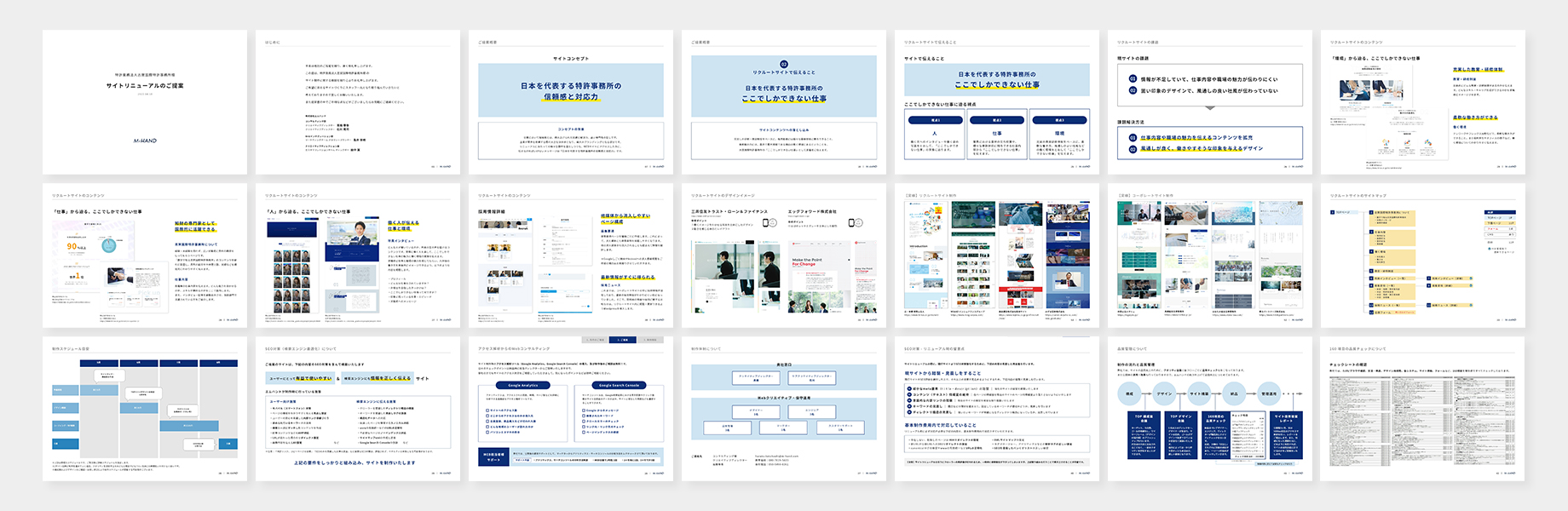This screenshot has width=1568, height=511.
Task: Click the M-HAND logo on title slide
Action: point(145,141)
